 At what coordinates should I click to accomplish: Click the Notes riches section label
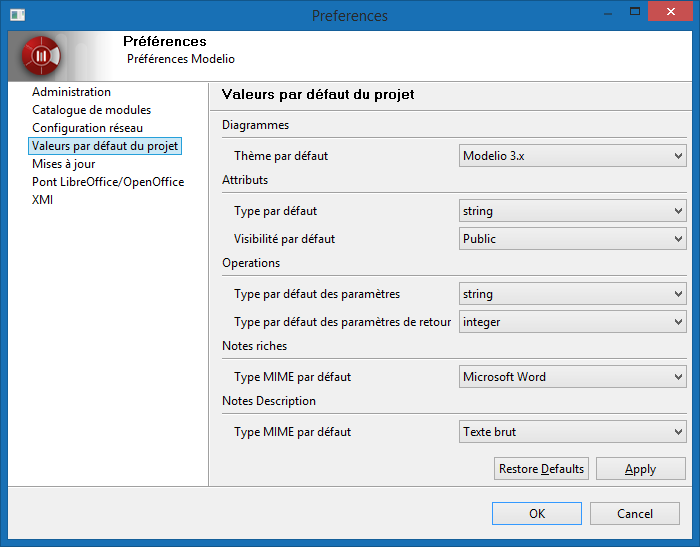pyautogui.click(x=254, y=346)
